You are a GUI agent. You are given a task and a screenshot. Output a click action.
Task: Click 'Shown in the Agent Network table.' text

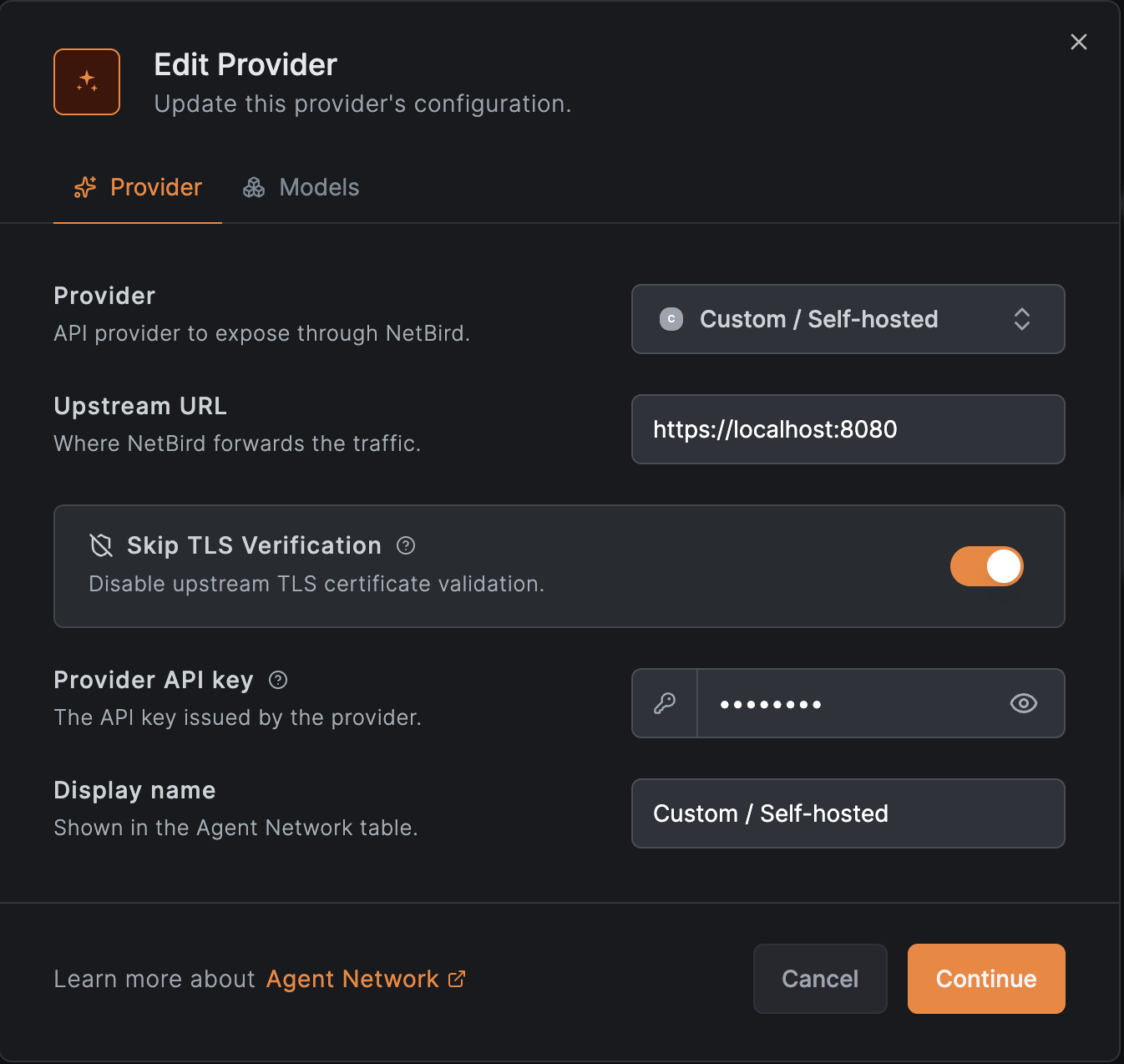(235, 828)
